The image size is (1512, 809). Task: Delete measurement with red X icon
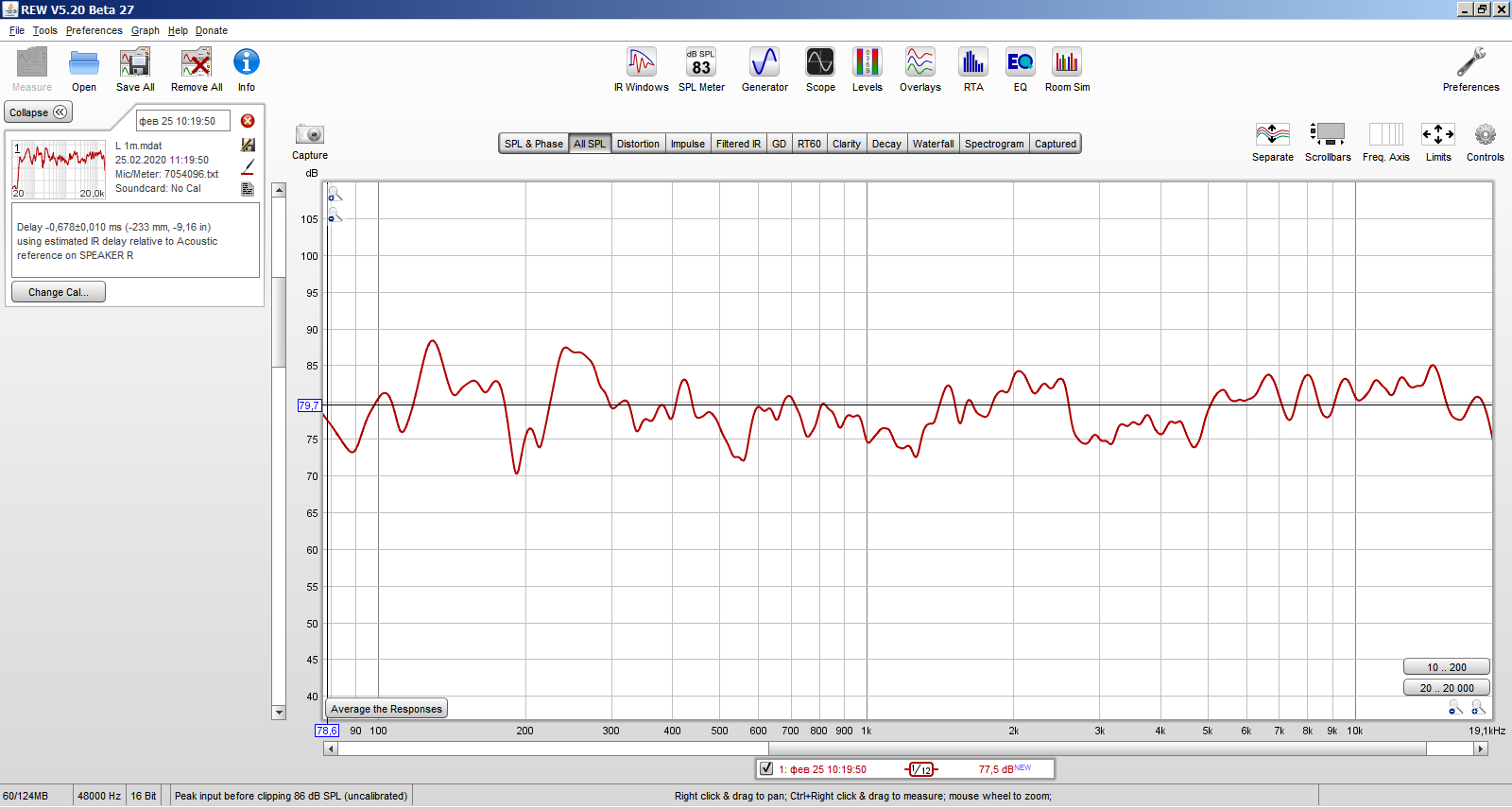248,121
